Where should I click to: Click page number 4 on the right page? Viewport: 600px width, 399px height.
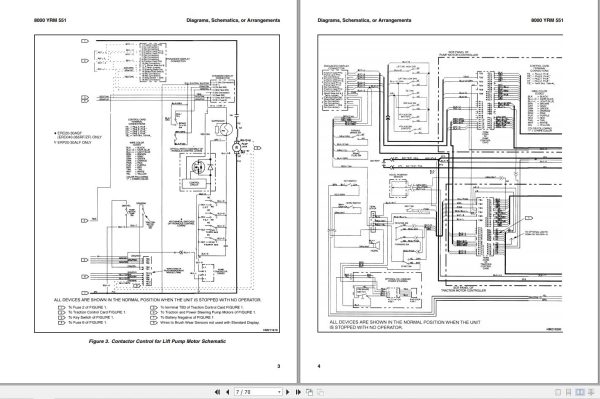pyautogui.click(x=319, y=366)
